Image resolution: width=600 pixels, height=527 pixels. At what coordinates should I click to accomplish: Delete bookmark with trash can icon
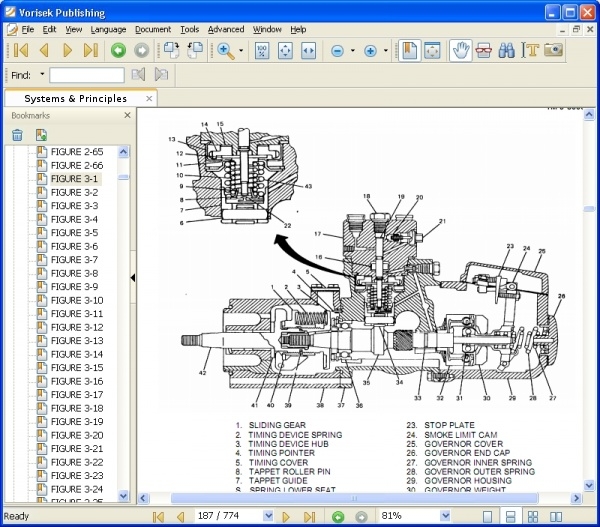coord(18,135)
